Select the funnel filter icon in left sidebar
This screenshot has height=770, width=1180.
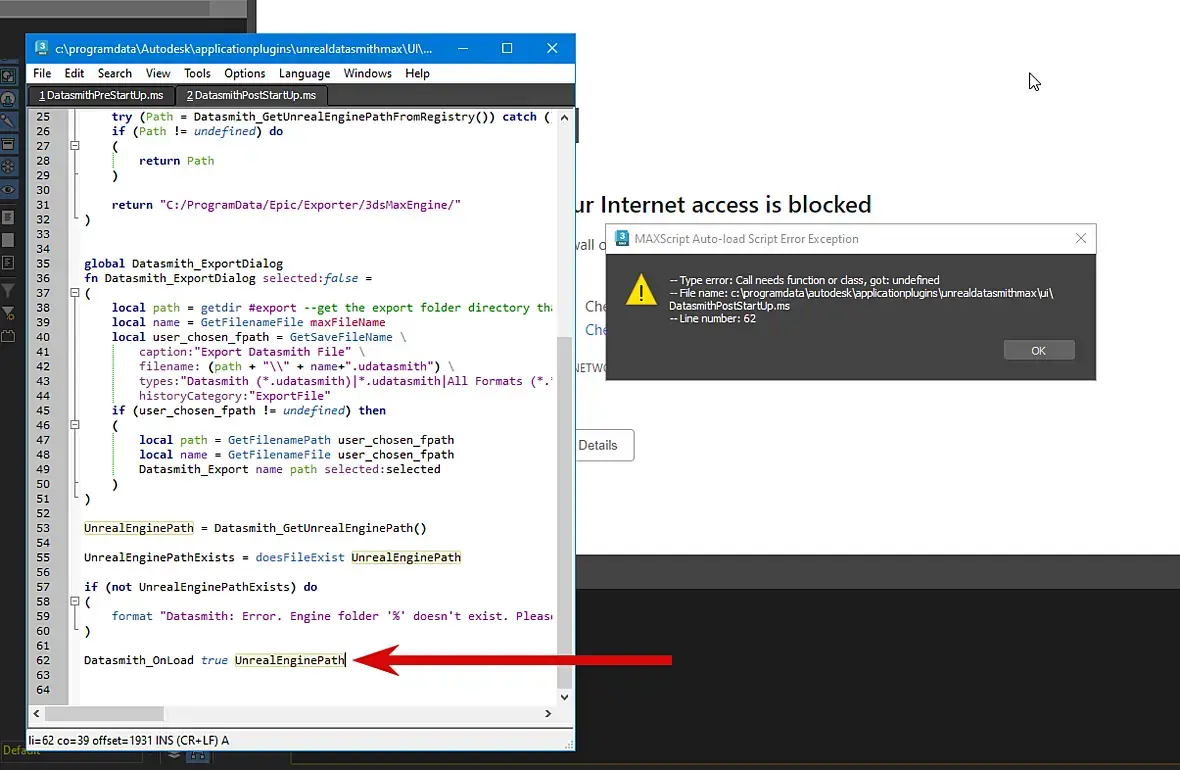point(8,290)
